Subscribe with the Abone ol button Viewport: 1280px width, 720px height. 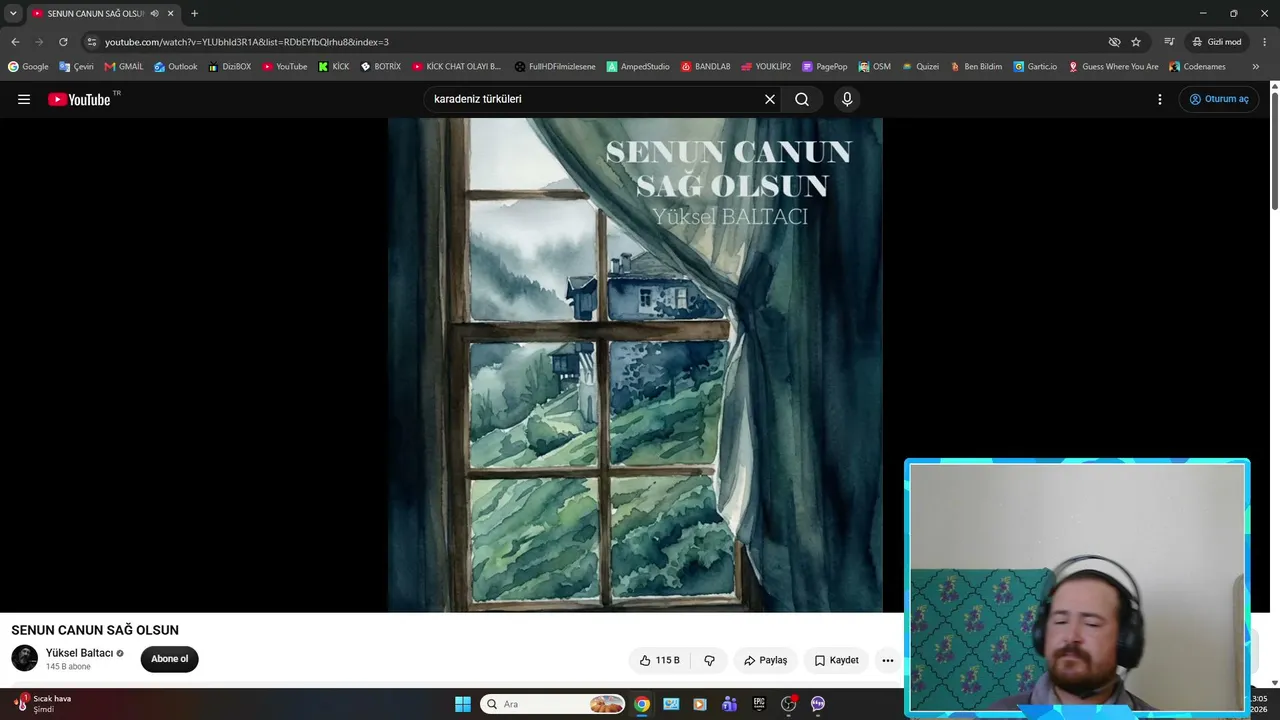tap(170, 659)
